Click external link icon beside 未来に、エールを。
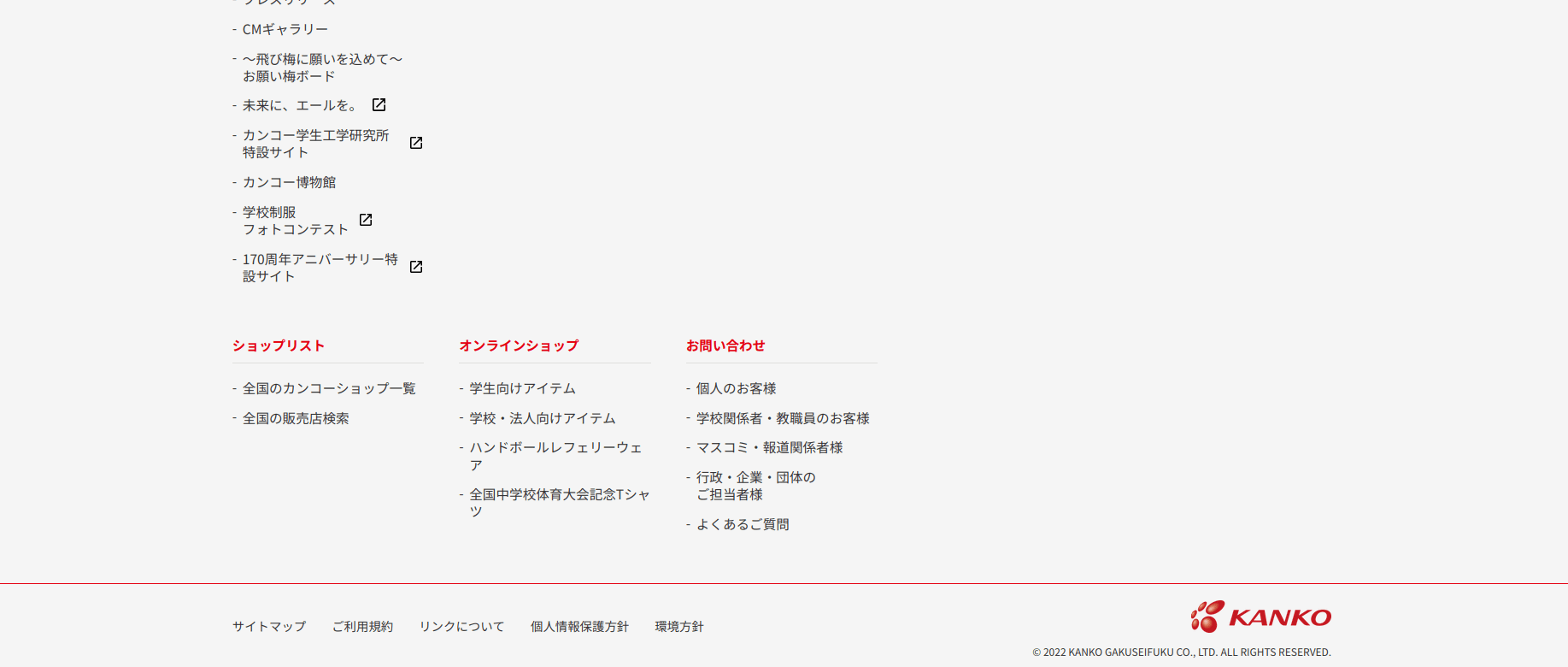Viewport: 1568px width, 667px height. 379,105
